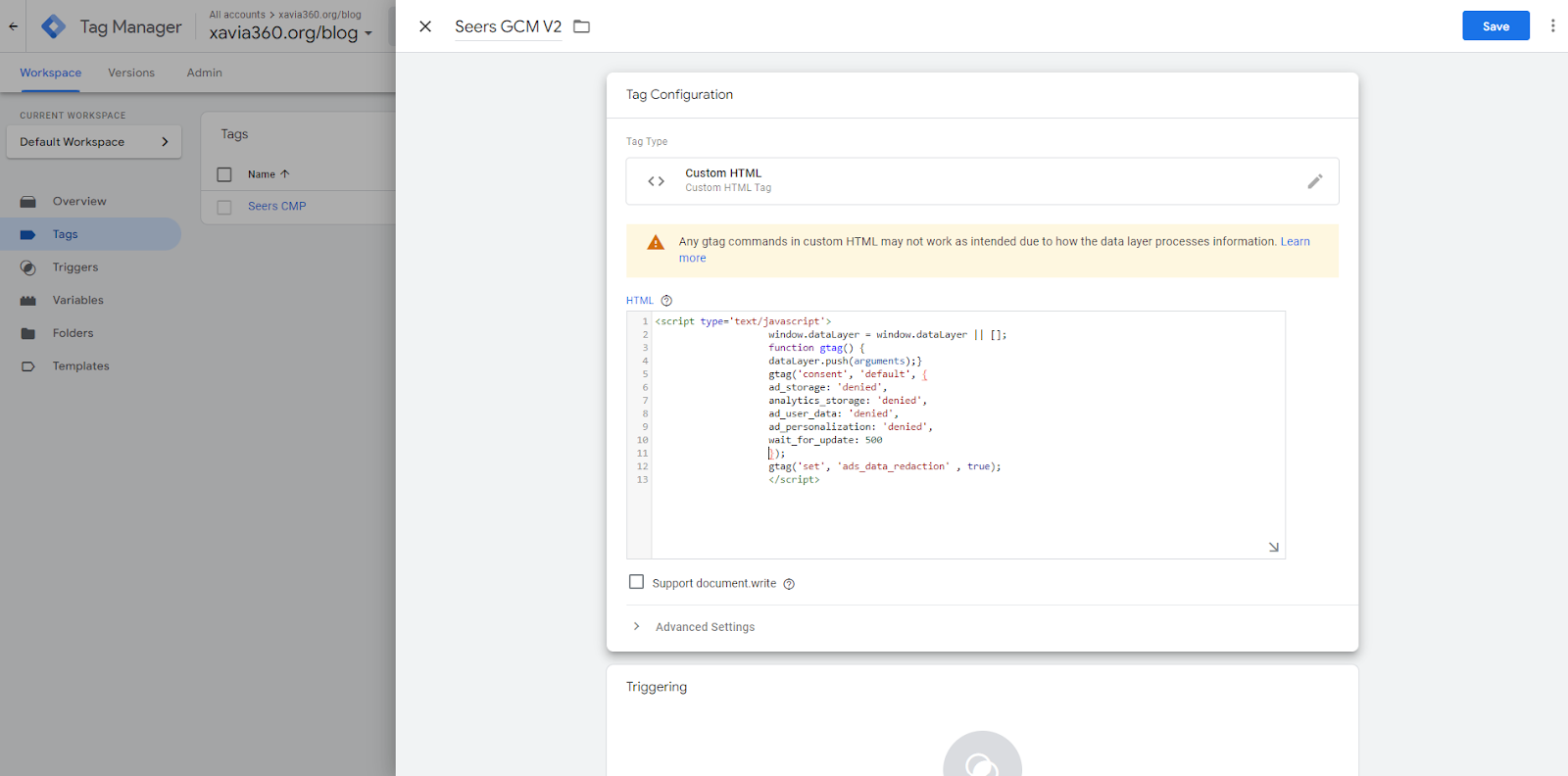Open Overview in sidebar
The width and height of the screenshot is (1568, 776).
pyautogui.click(x=79, y=202)
